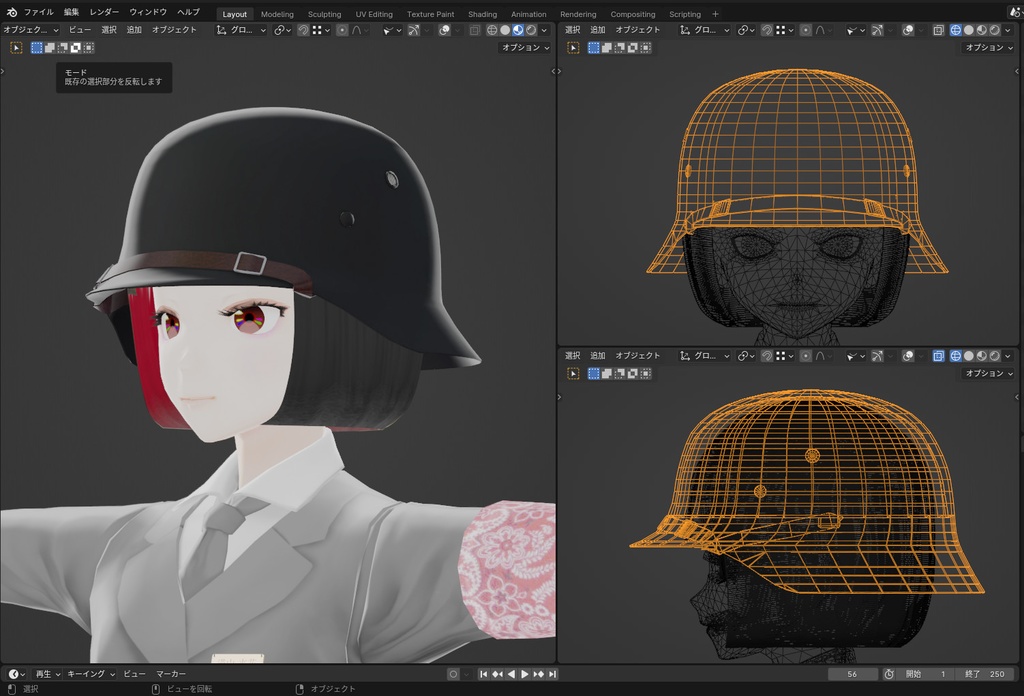
Task: Toggle proportional editing in the left viewport
Action: coord(342,30)
